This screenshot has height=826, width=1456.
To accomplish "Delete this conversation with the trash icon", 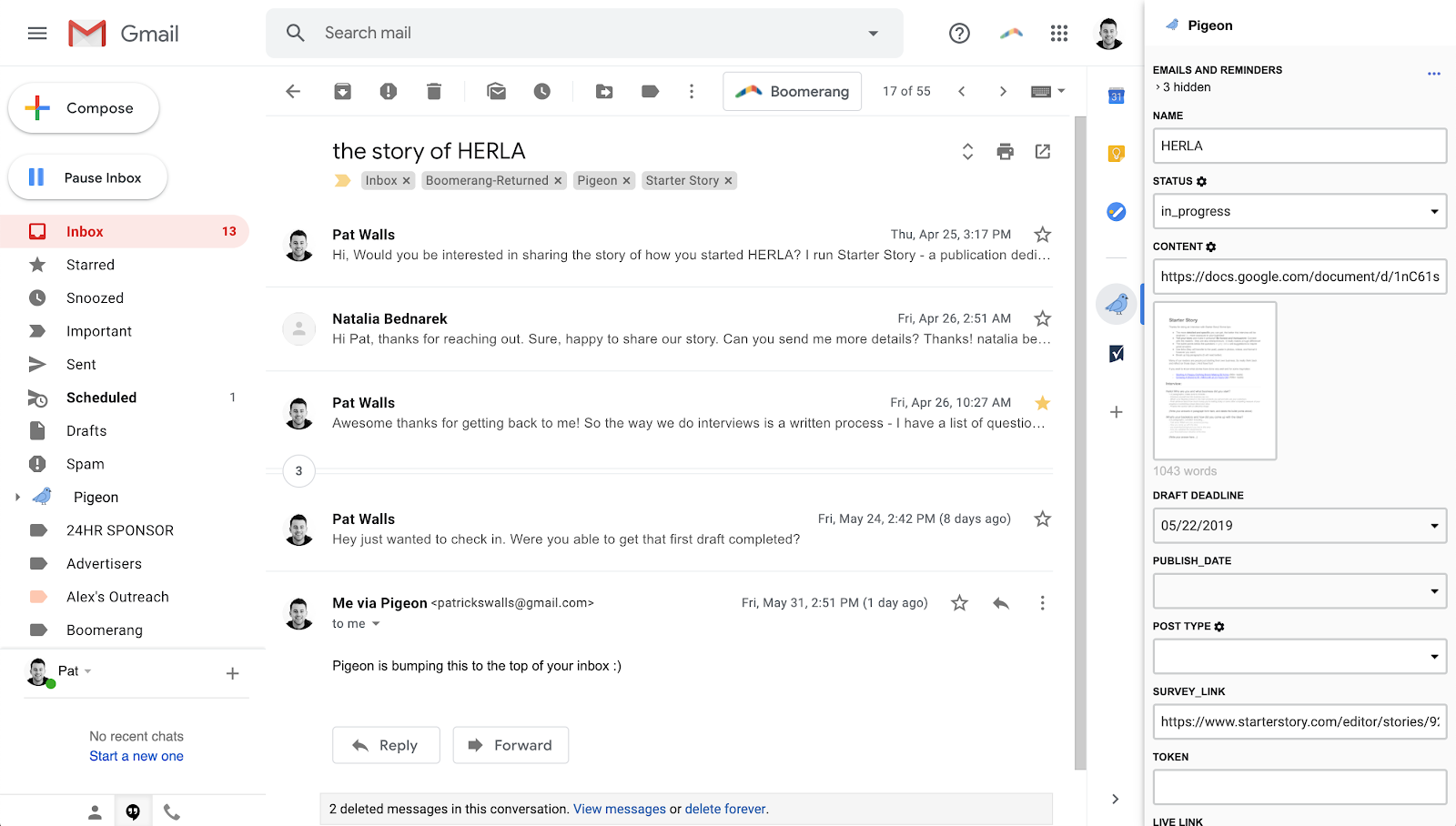I will (x=434, y=91).
